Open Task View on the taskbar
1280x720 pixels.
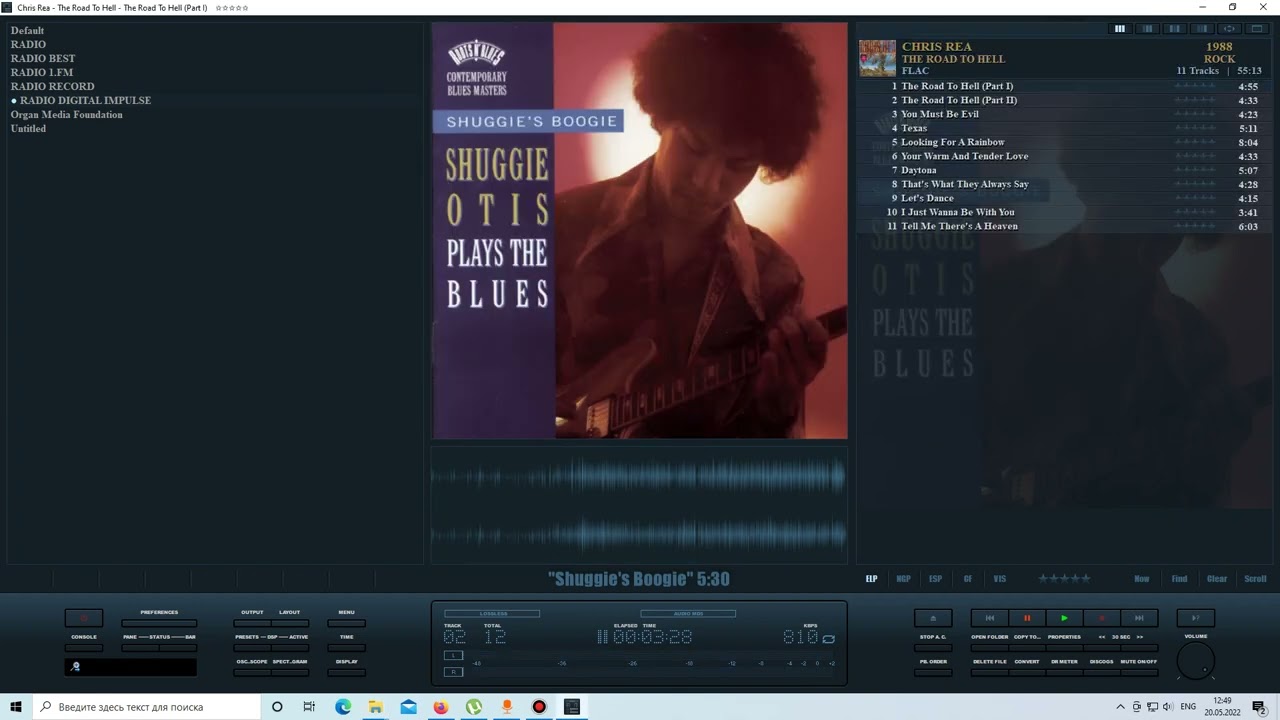[309, 707]
